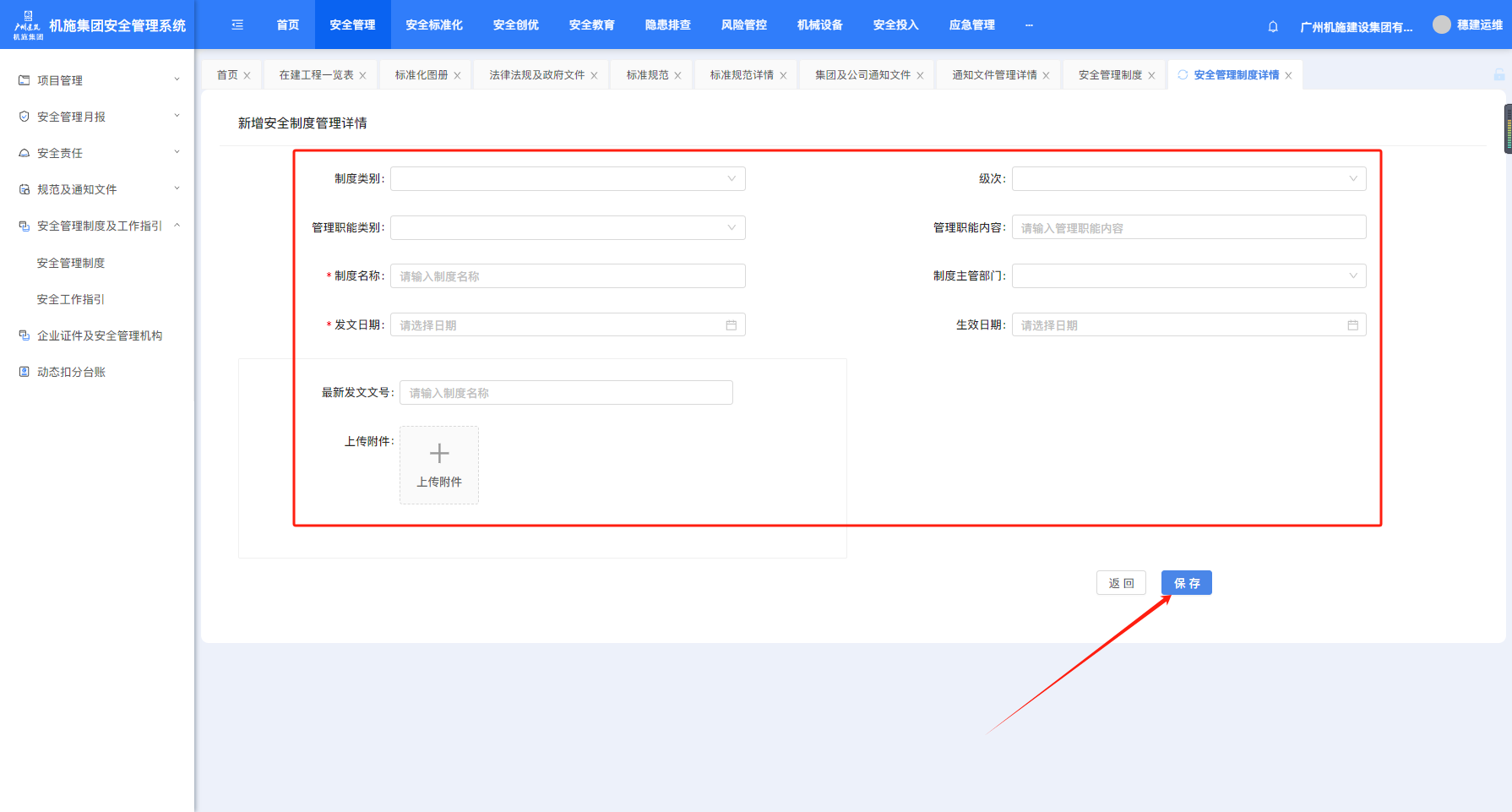Image resolution: width=1512 pixels, height=812 pixels.
Task: Select 安全工作指引 in the sidebar
Action: tap(71, 299)
